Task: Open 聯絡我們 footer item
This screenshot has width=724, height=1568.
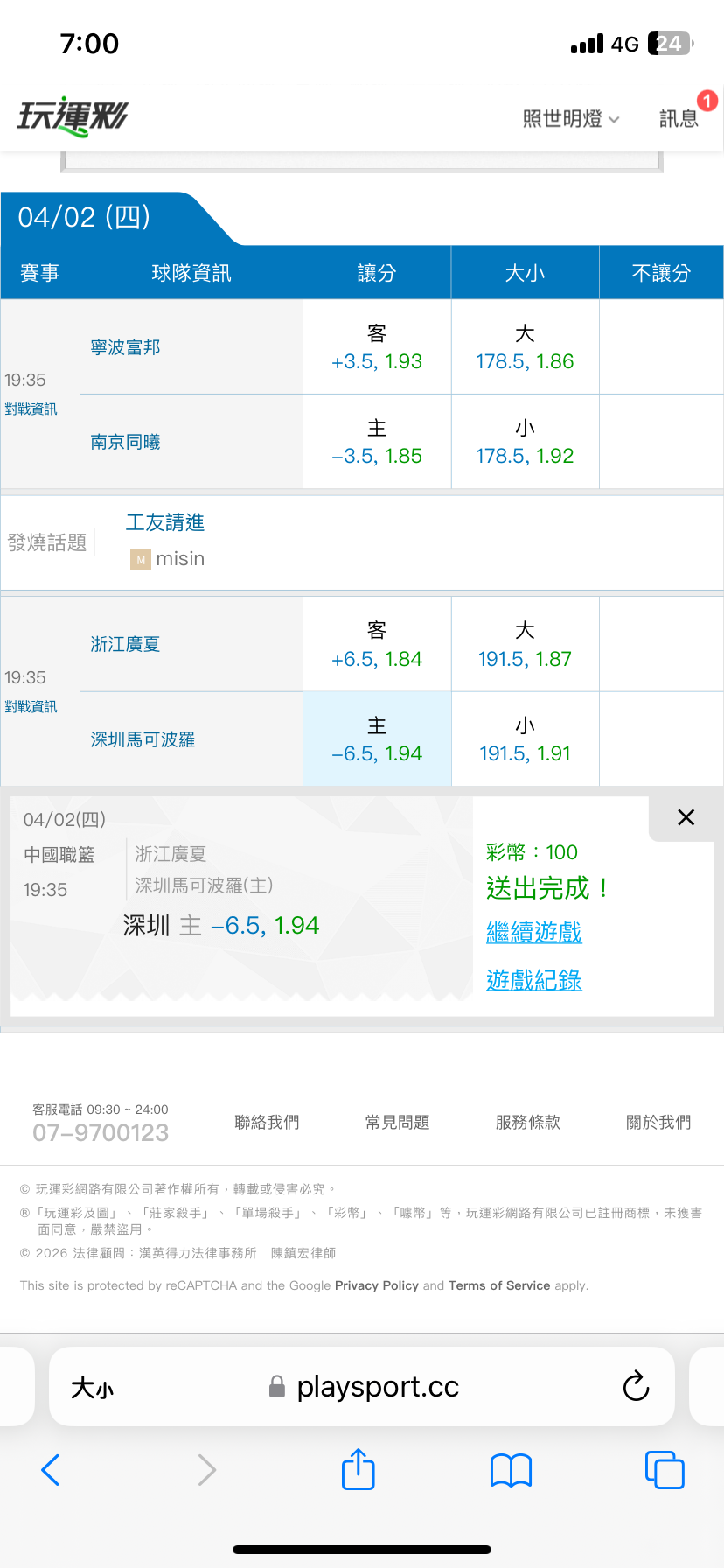Action: (267, 1123)
